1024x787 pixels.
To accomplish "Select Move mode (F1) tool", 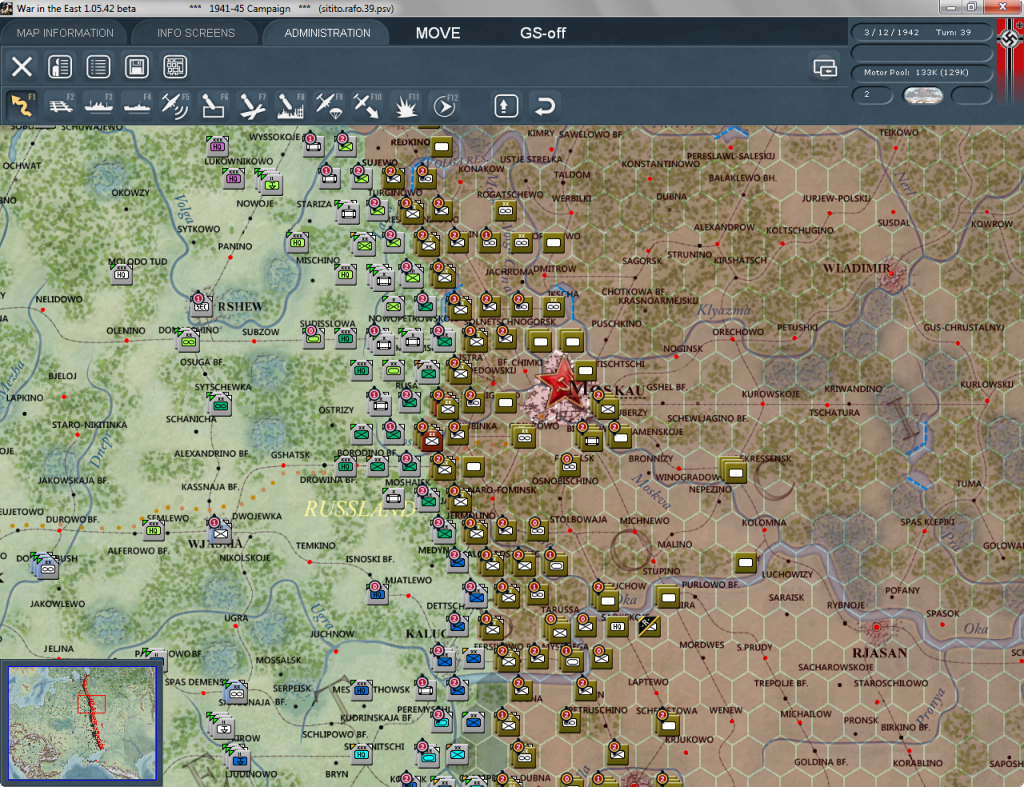I will 22,105.
